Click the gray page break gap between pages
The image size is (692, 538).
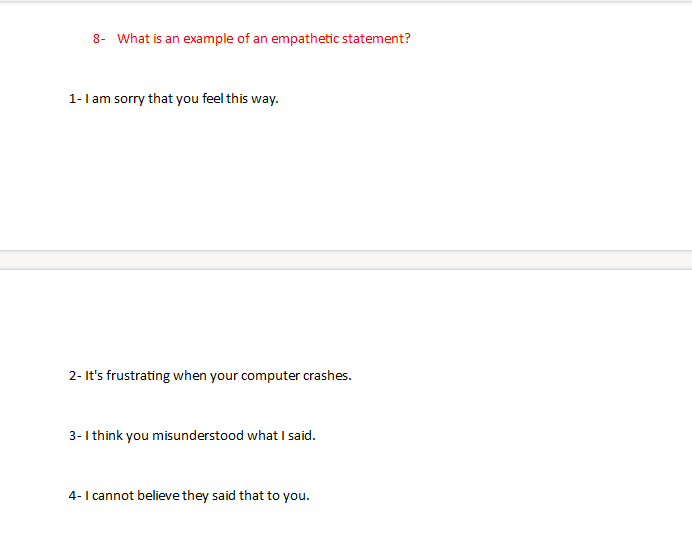coord(346,260)
